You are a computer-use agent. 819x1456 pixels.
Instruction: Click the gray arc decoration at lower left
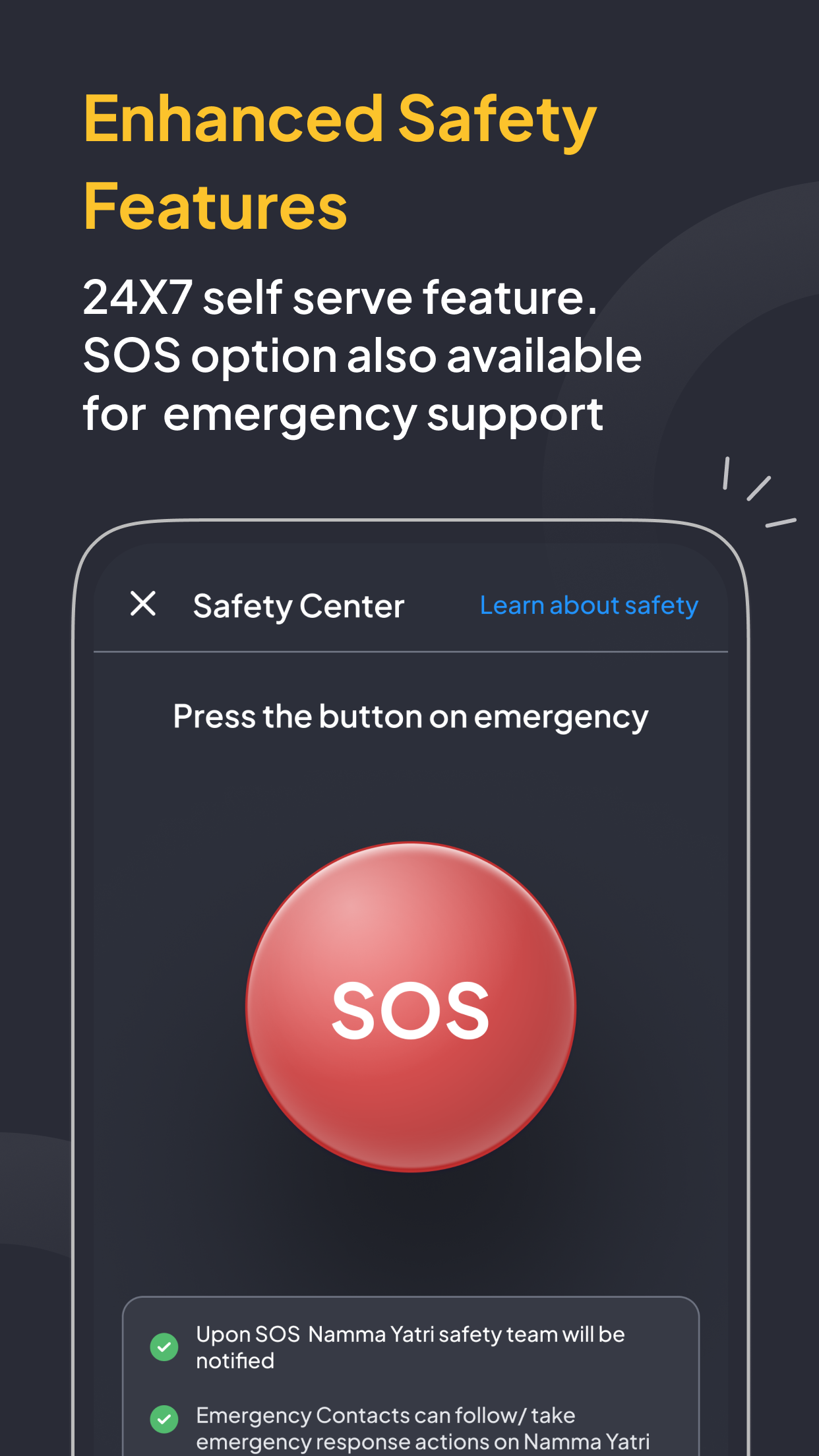point(33,1187)
